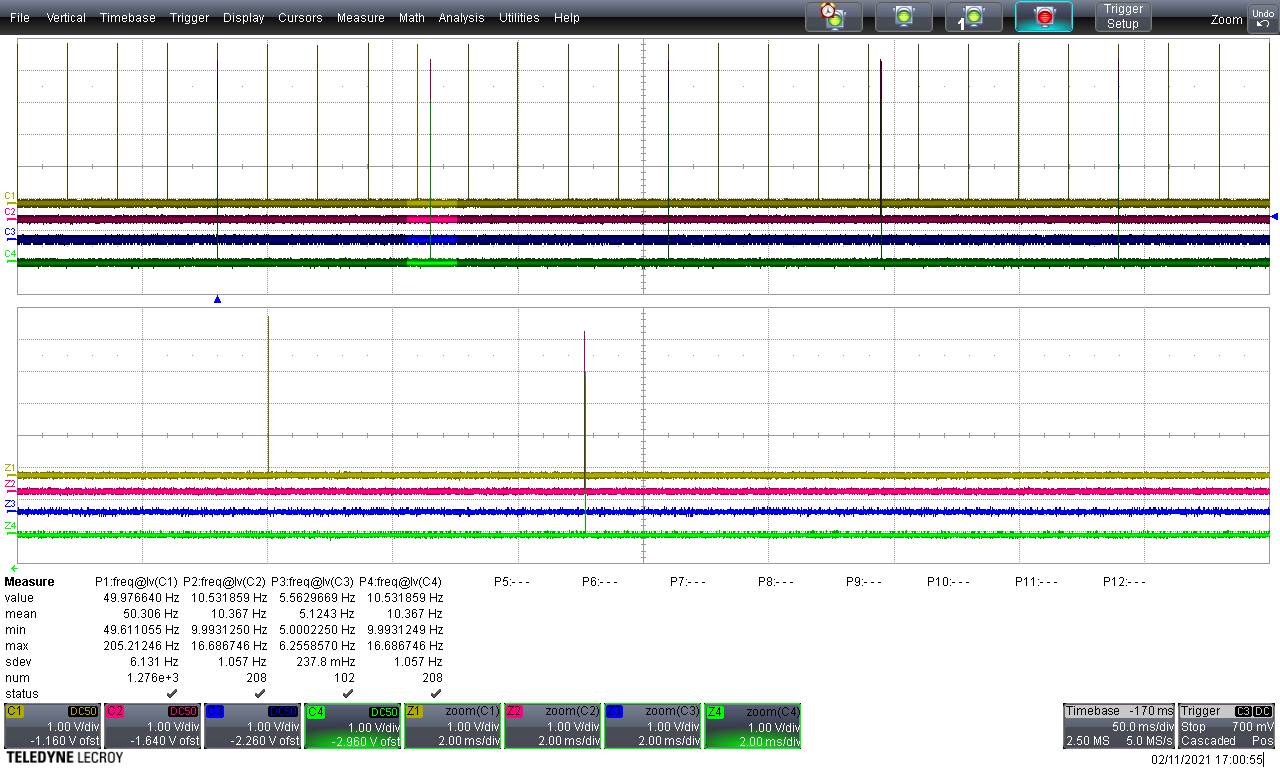Open the Z1 zoom(C1) trace descriptor
1280x768 pixels.
[x=453, y=726]
